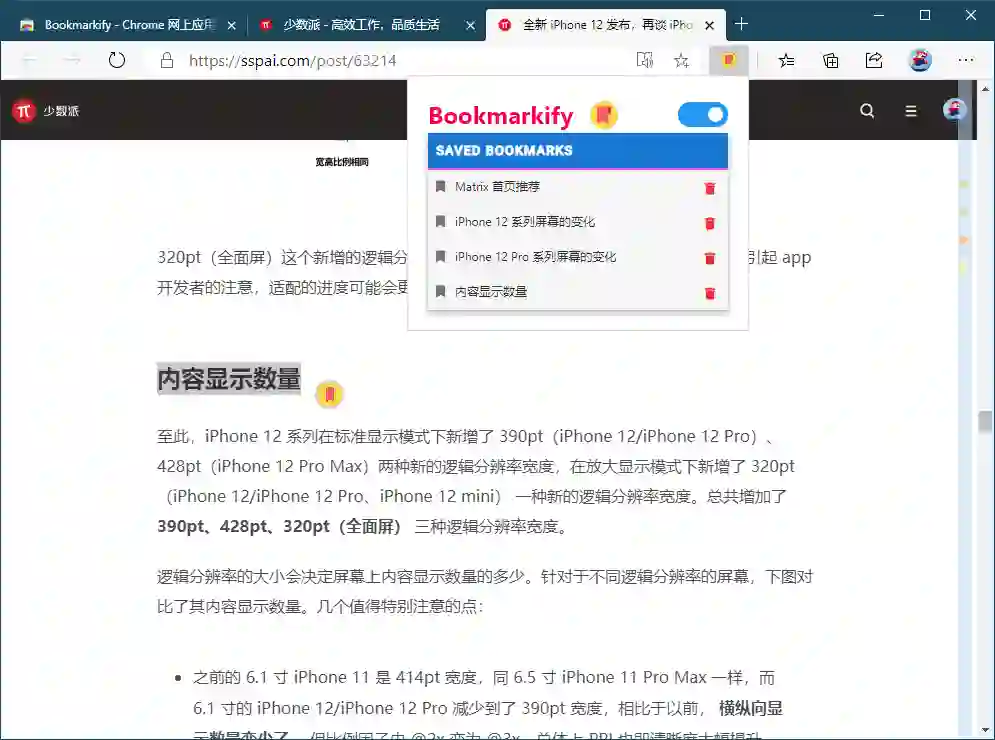Open the browser Settings and more menu
Viewport: 995px width, 740px height.
click(966, 60)
